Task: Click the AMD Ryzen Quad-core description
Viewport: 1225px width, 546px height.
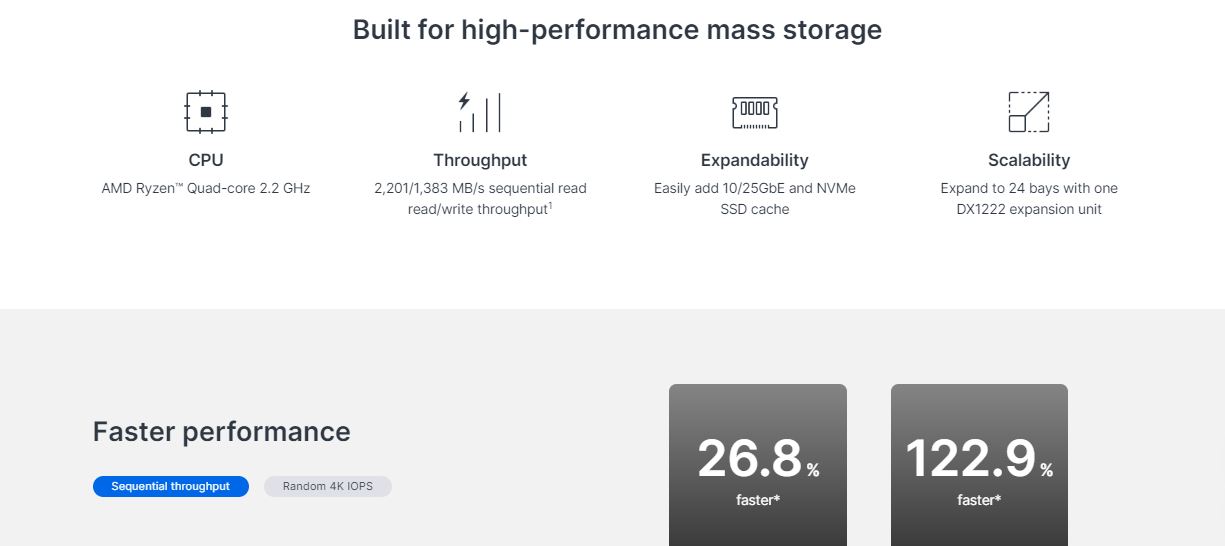Action: [x=206, y=188]
